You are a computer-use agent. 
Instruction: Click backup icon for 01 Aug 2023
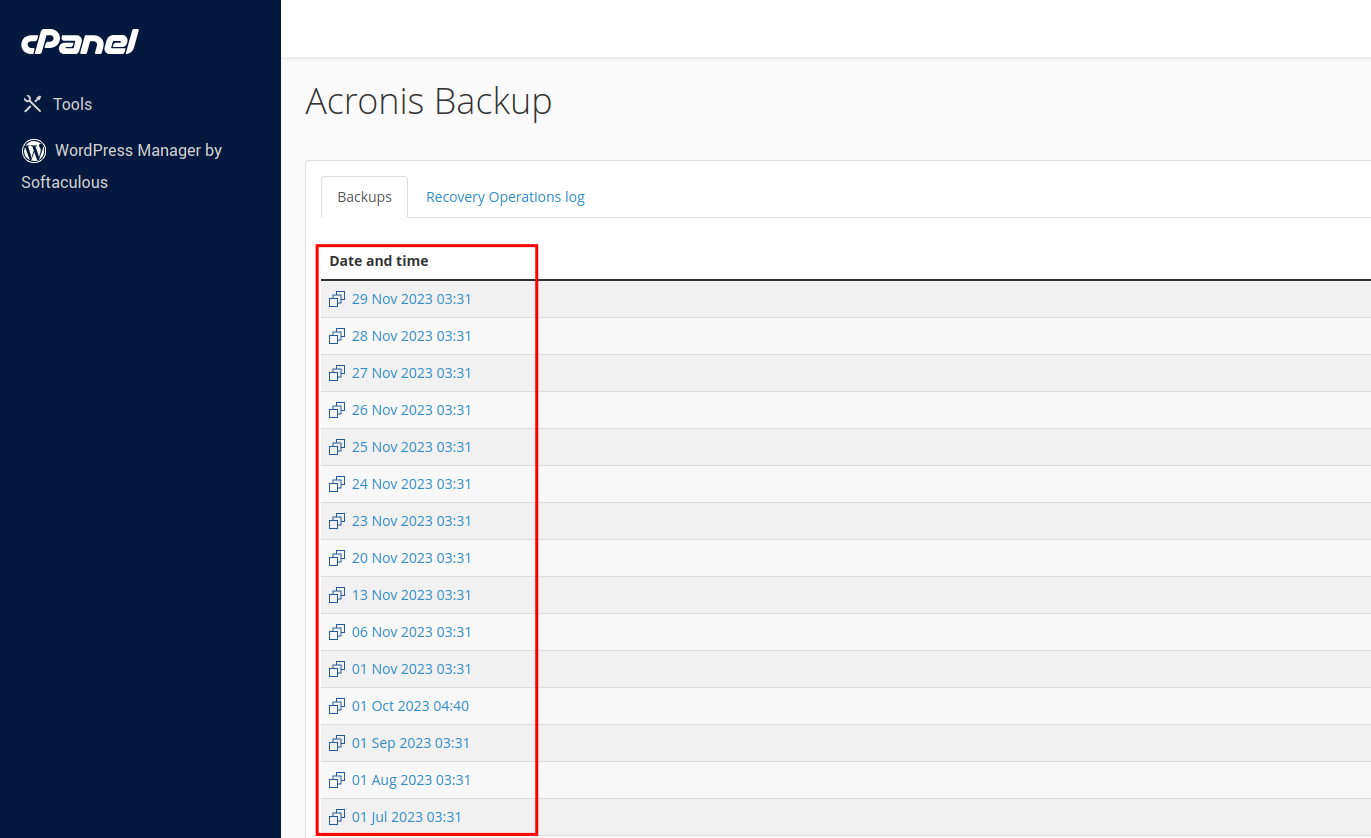337,780
